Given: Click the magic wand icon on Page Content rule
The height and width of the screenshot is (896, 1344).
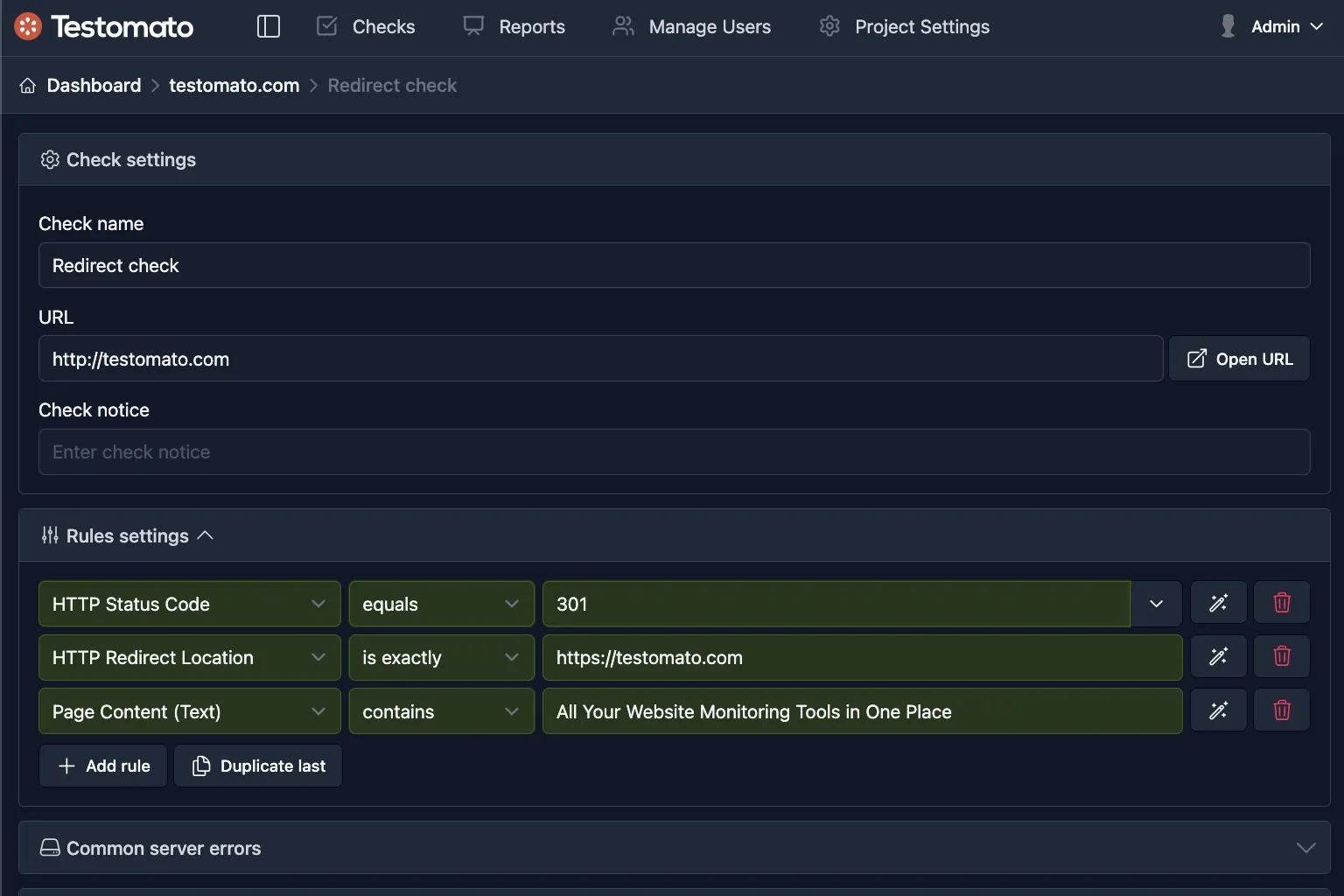Looking at the screenshot, I should tap(1218, 710).
